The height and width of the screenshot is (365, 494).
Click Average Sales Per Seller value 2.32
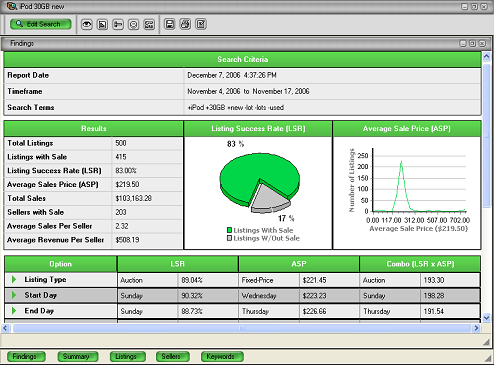(x=122, y=226)
